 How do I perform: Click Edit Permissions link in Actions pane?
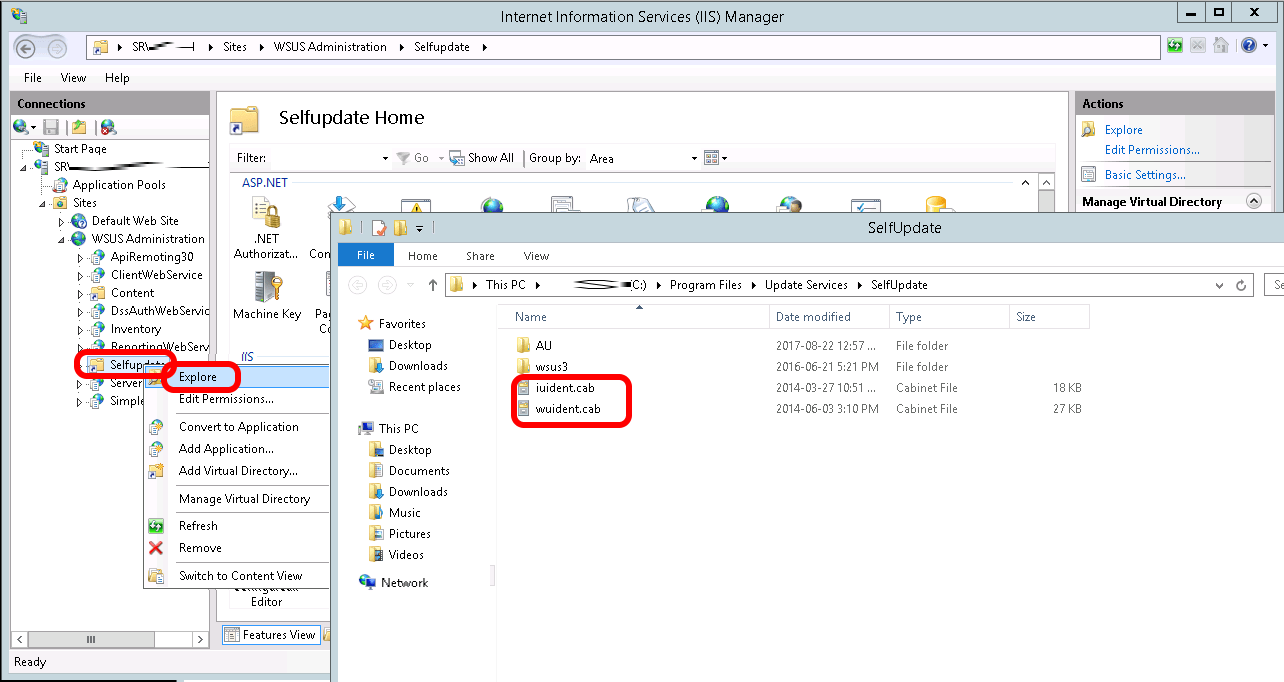pyautogui.click(x=1151, y=150)
